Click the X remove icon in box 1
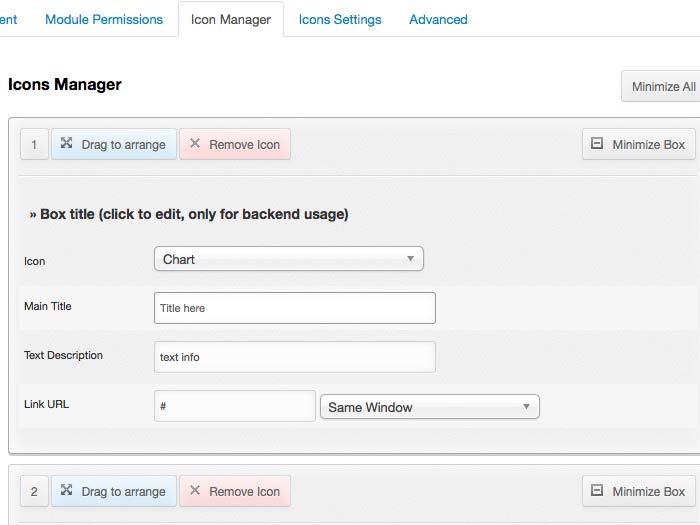This screenshot has width=700, height=525. tap(195, 144)
